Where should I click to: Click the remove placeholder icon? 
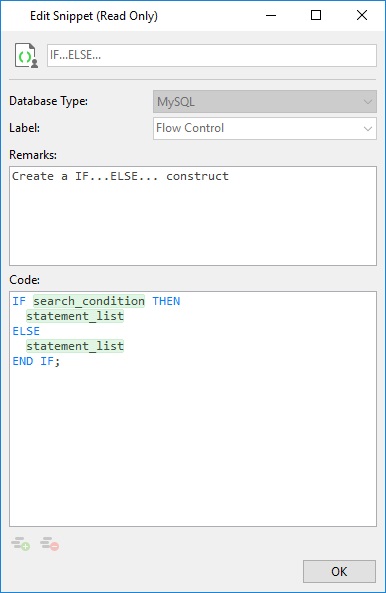pos(50,544)
